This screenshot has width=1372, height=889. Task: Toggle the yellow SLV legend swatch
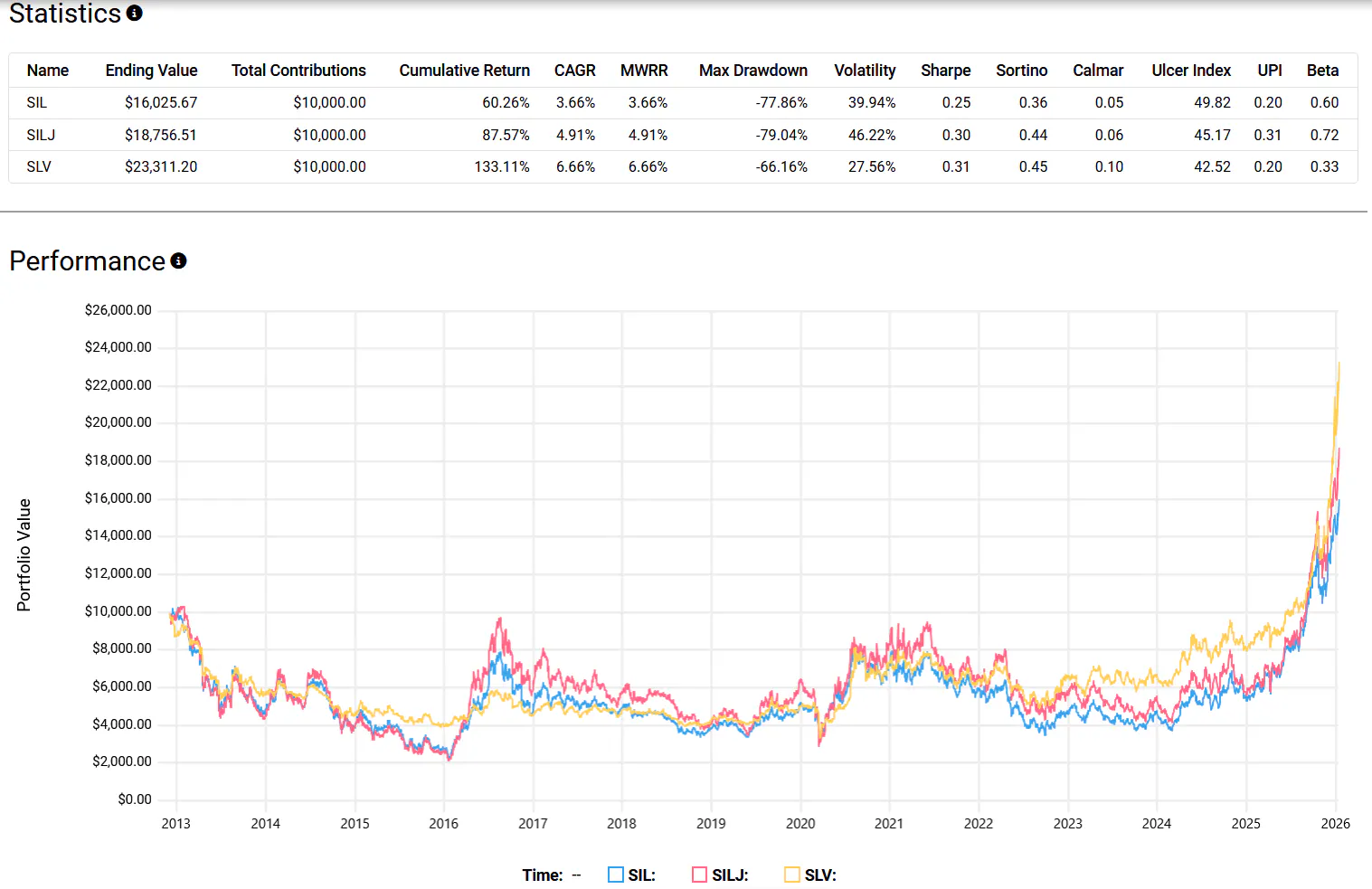[792, 875]
